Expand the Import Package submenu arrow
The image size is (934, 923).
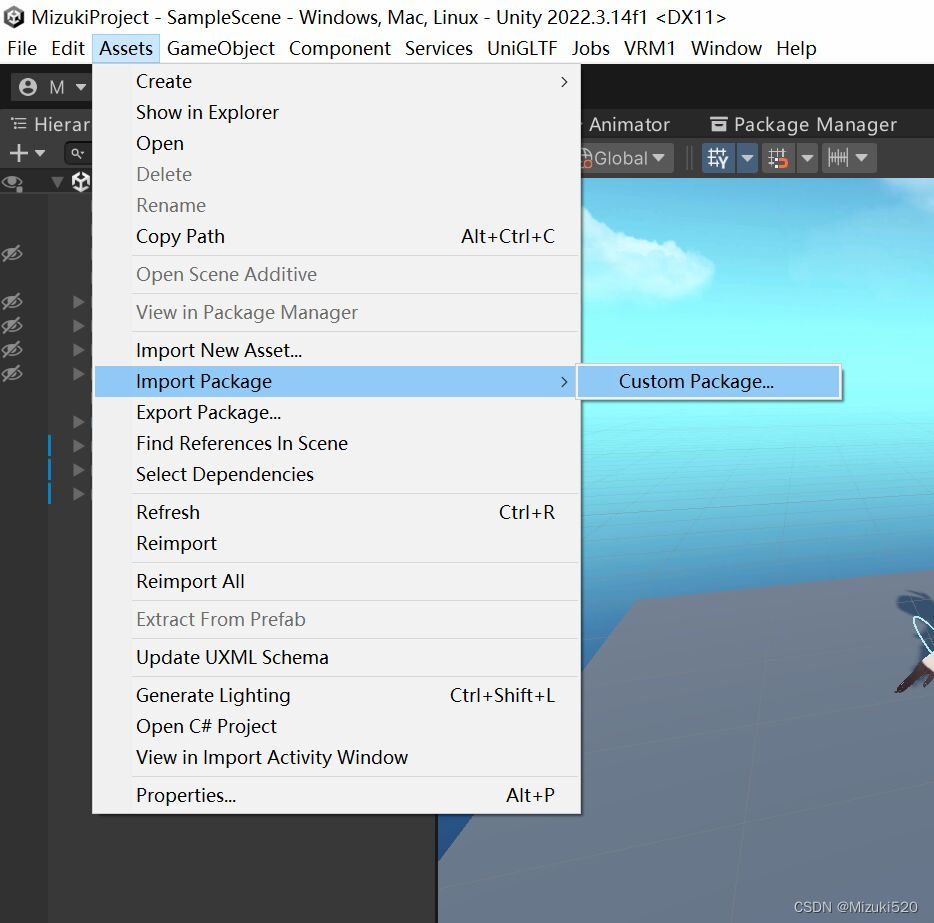click(563, 382)
